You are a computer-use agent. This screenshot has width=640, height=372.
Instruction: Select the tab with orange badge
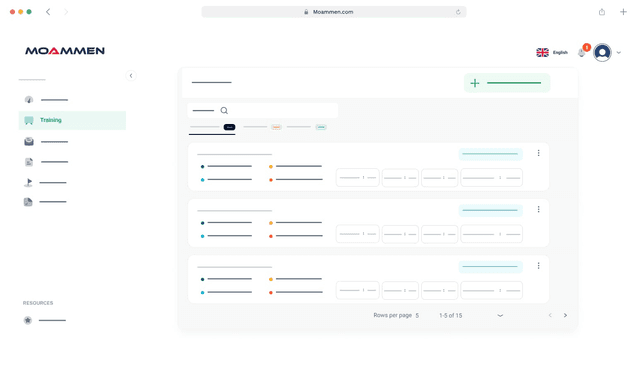tap(262, 127)
